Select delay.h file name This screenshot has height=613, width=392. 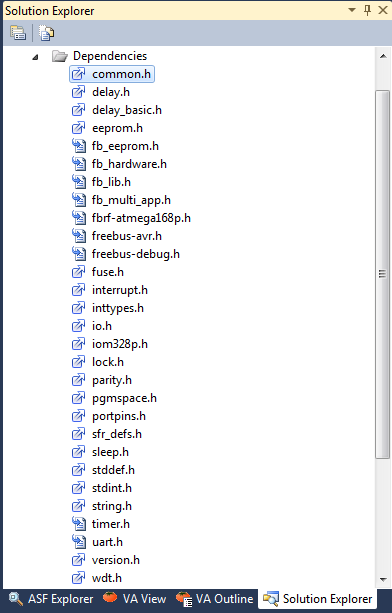coord(111,92)
